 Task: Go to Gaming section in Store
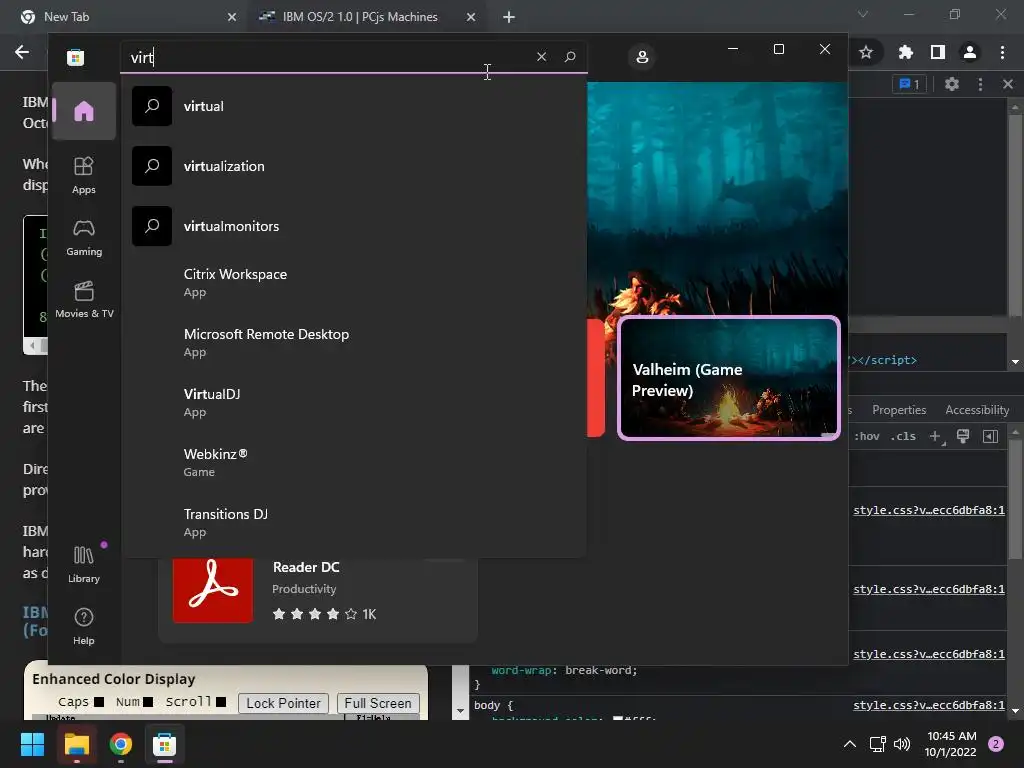pyautogui.click(x=84, y=238)
